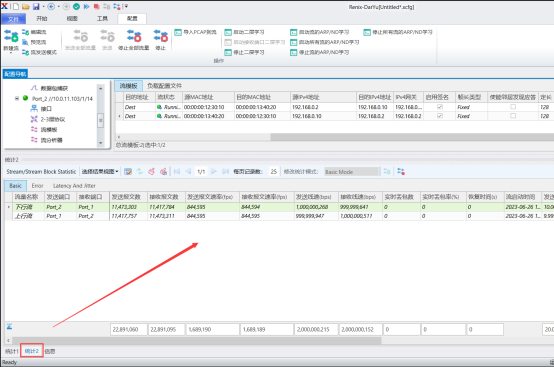Click the stream icon with red dot in statistics toolbar
Screen dimensions: 554x367
(401, 172)
